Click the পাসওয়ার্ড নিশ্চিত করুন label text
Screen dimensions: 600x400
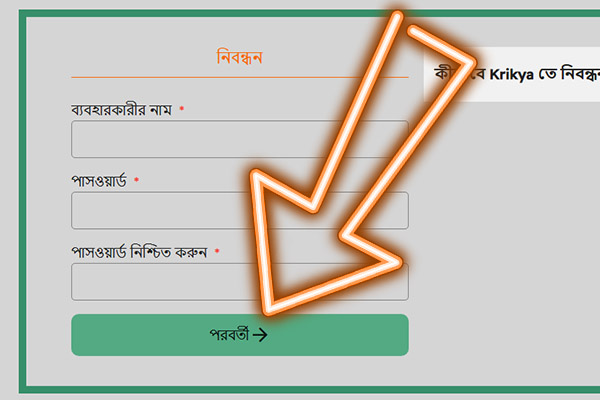pos(139,252)
